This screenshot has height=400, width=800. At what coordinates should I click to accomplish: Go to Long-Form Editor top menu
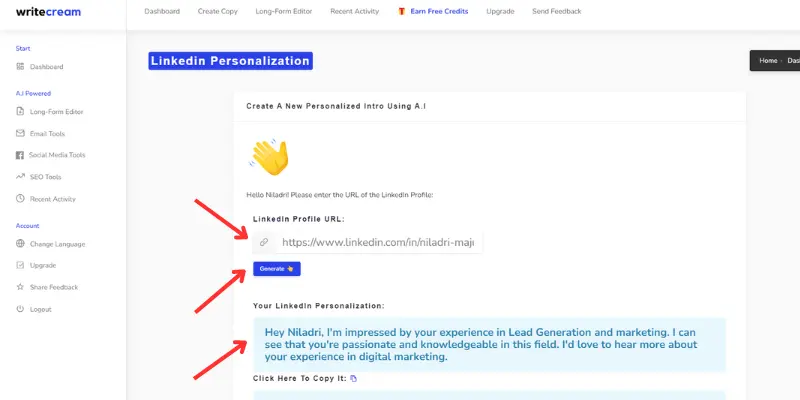pos(284,11)
